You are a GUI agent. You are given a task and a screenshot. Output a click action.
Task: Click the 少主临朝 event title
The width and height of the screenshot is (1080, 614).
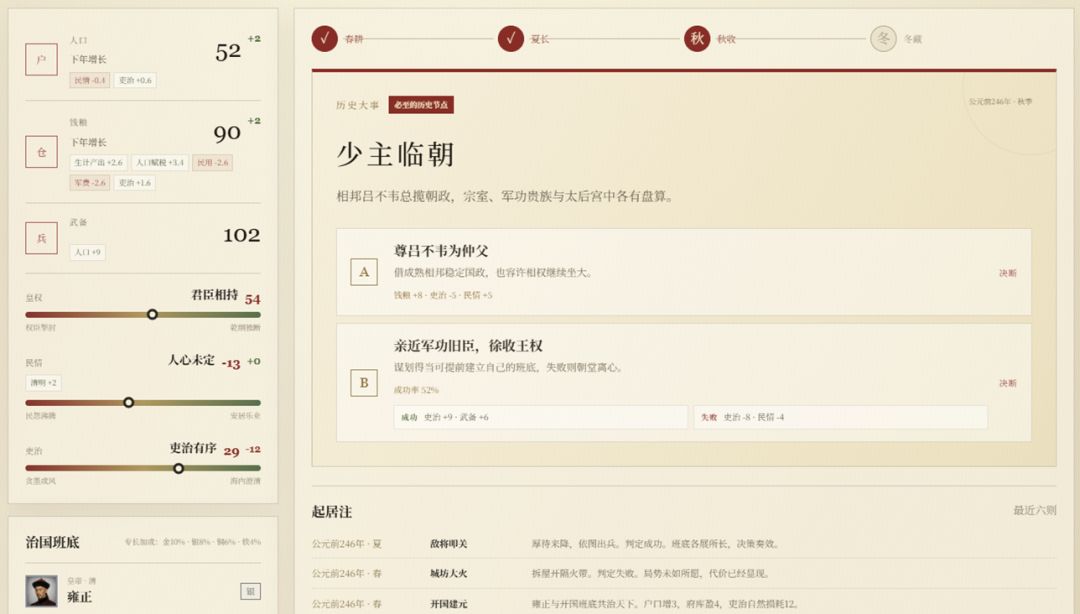pyautogui.click(x=395, y=154)
